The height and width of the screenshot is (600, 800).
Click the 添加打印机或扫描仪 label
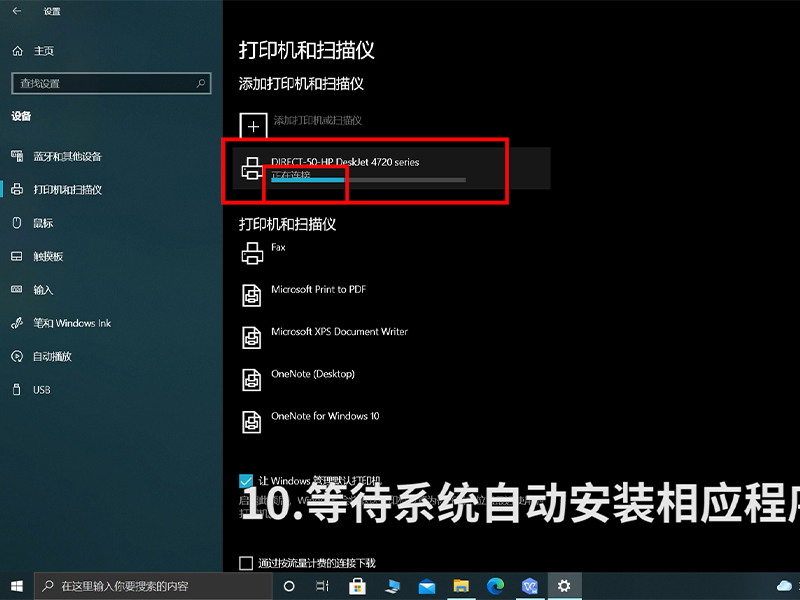[317, 120]
